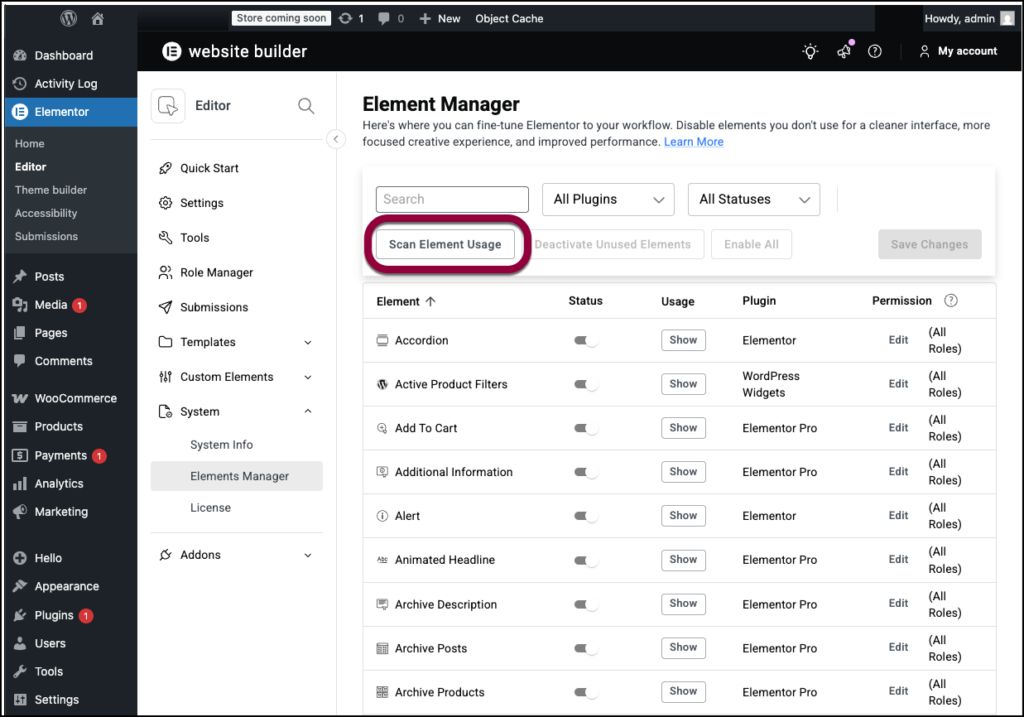
Task: Toggle the Archive Products element status
Action: click(585, 691)
